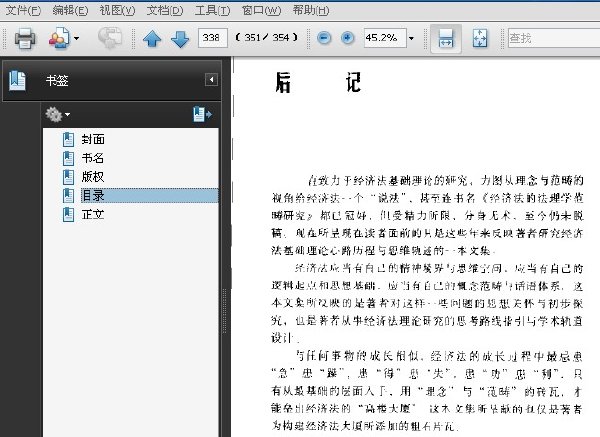The image size is (600, 437).
Task: Zoom out with the minus button
Action: tap(324, 38)
